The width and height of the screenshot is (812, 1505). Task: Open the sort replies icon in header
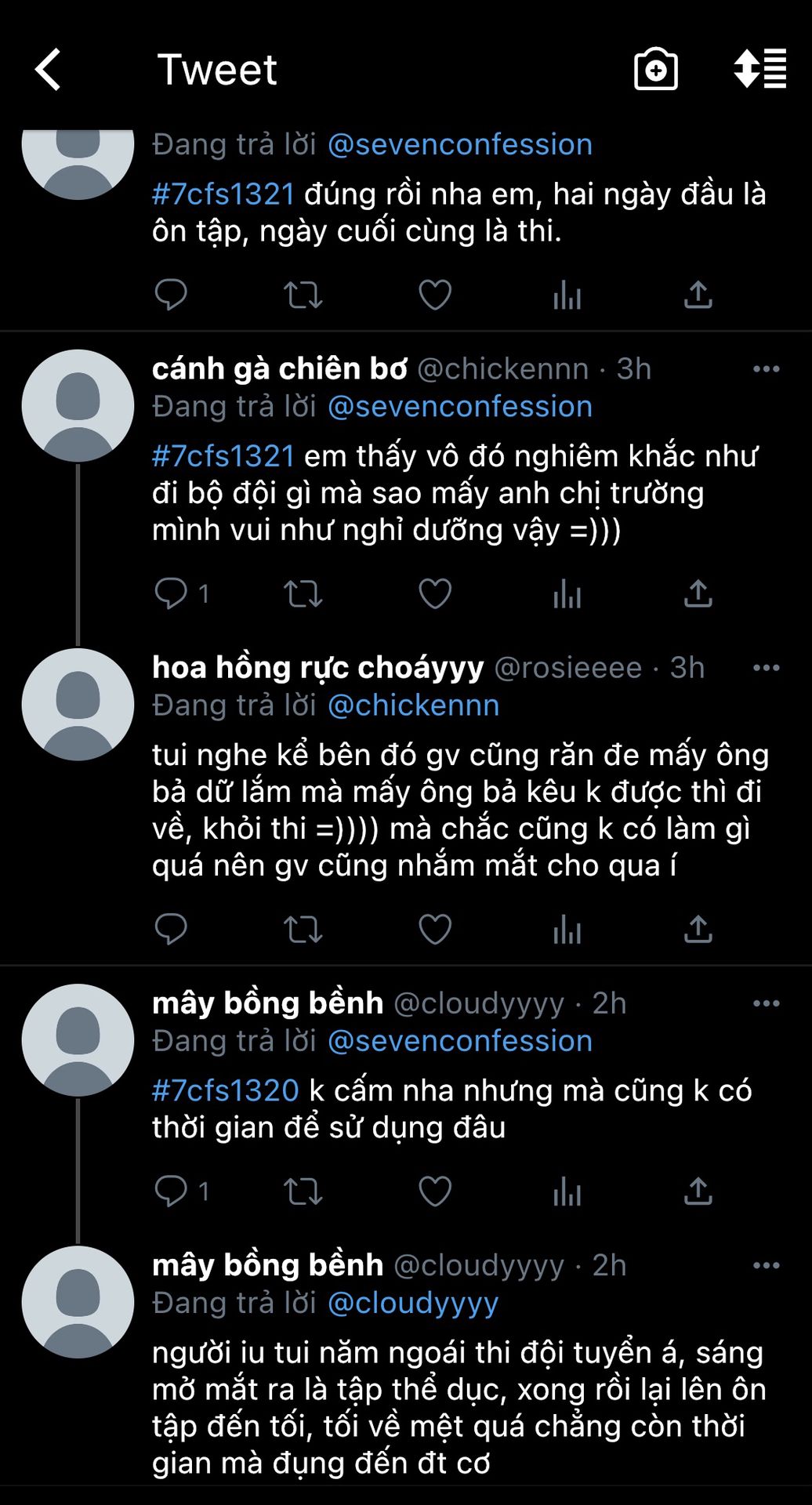[759, 69]
